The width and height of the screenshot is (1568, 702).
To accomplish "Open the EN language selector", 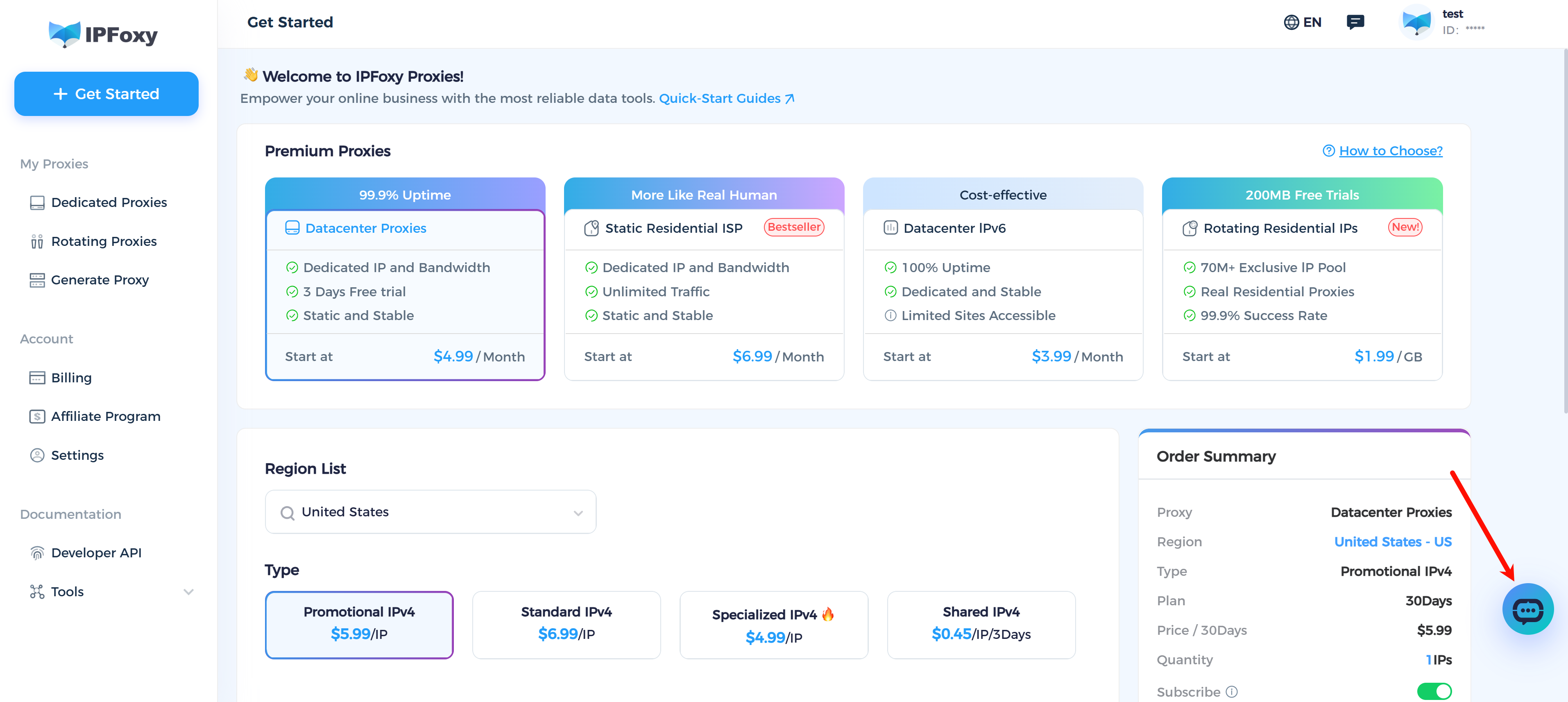I will tap(1303, 23).
